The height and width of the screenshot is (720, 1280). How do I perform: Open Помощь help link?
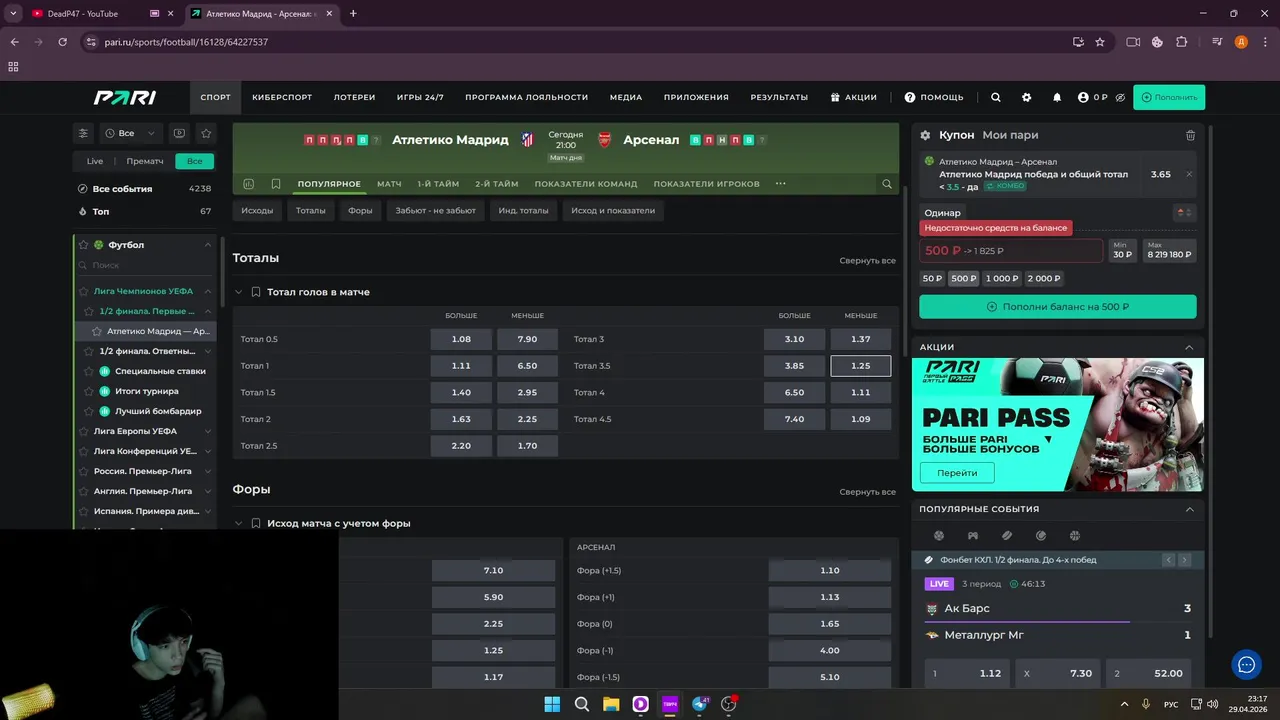click(x=934, y=97)
